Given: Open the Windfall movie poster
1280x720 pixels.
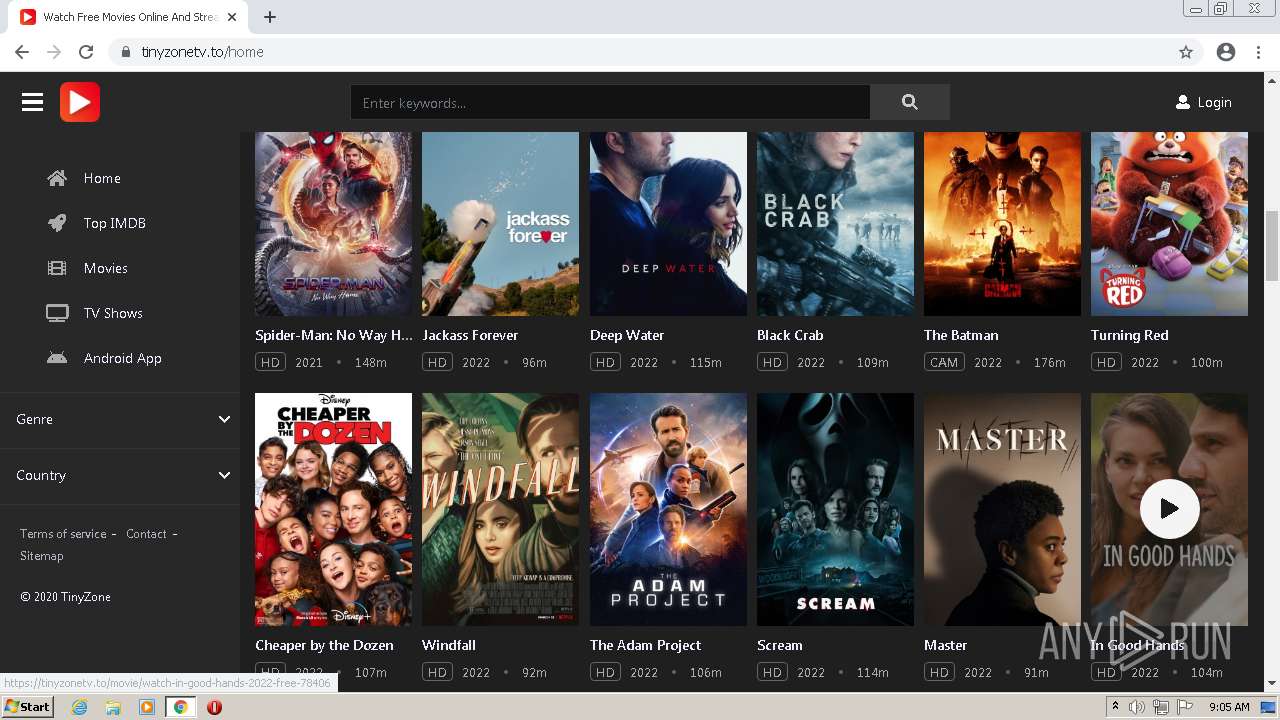Looking at the screenshot, I should coord(500,509).
